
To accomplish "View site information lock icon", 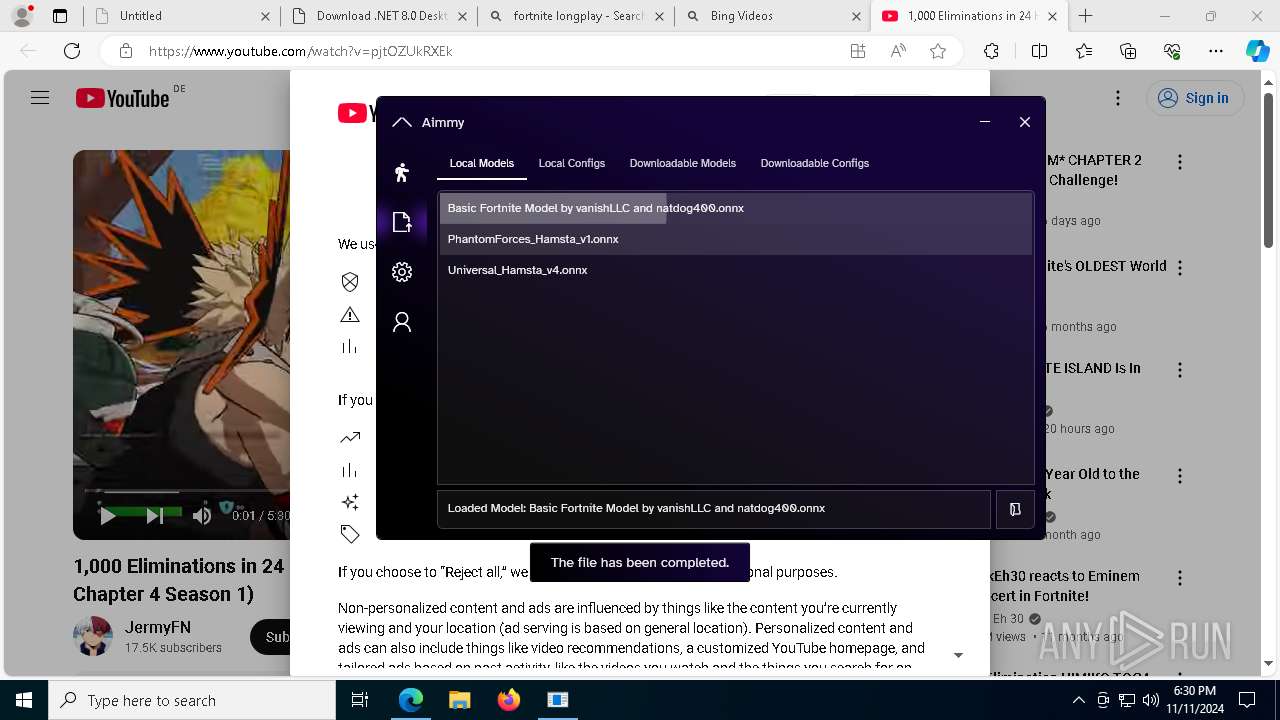I will coord(125,51).
